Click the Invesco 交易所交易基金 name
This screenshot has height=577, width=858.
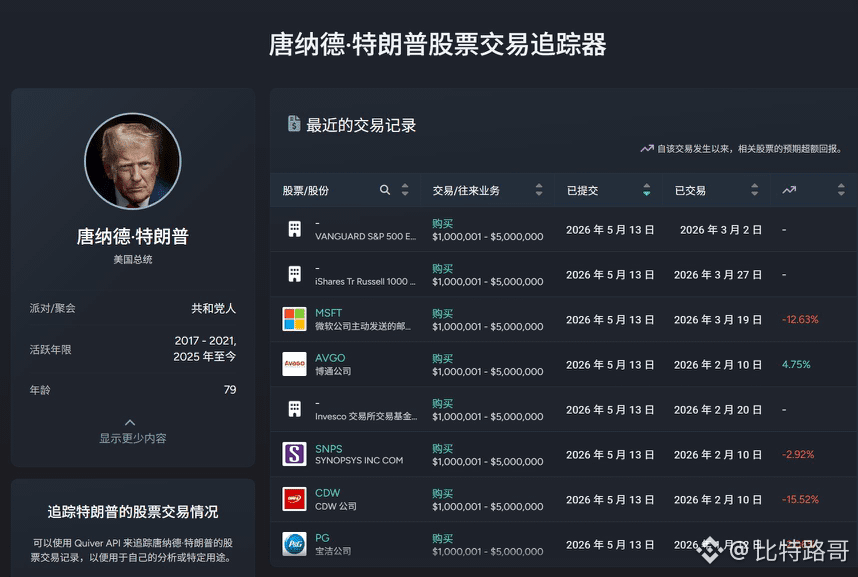(366, 416)
